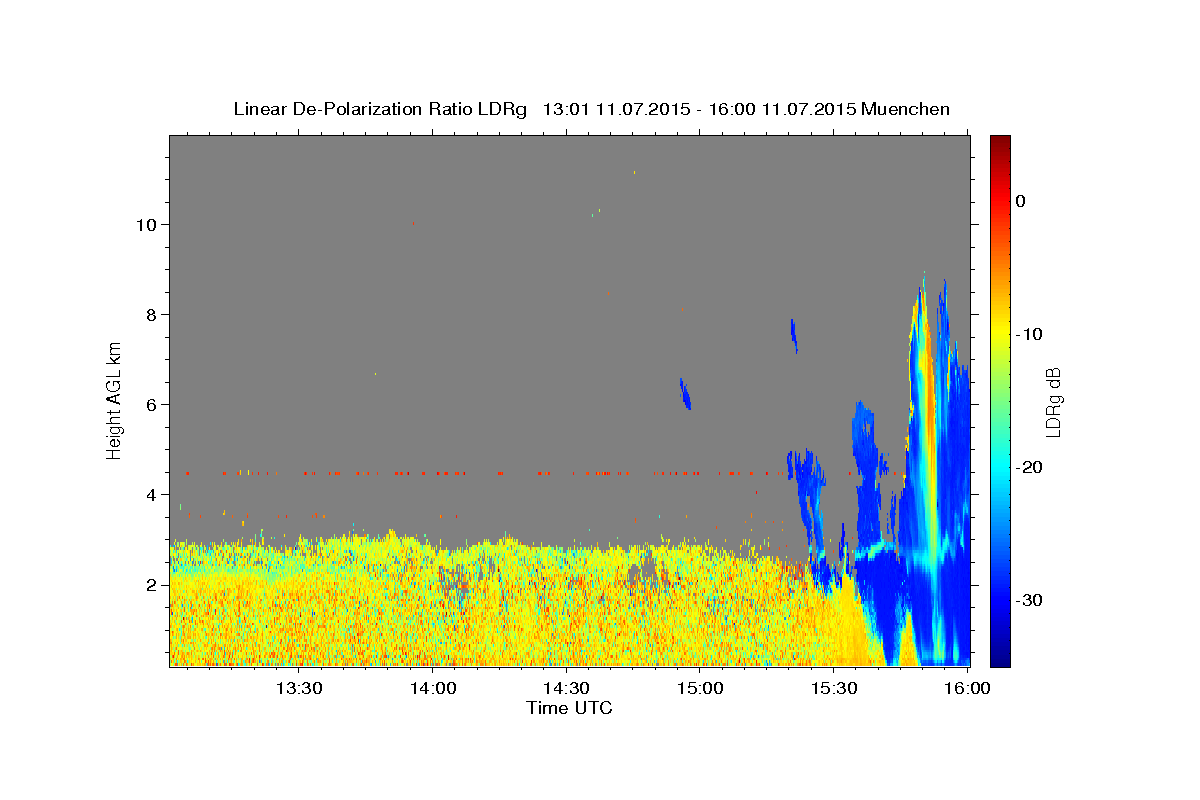Click the colorbar value -10
1200x800 pixels.
coord(1030,334)
